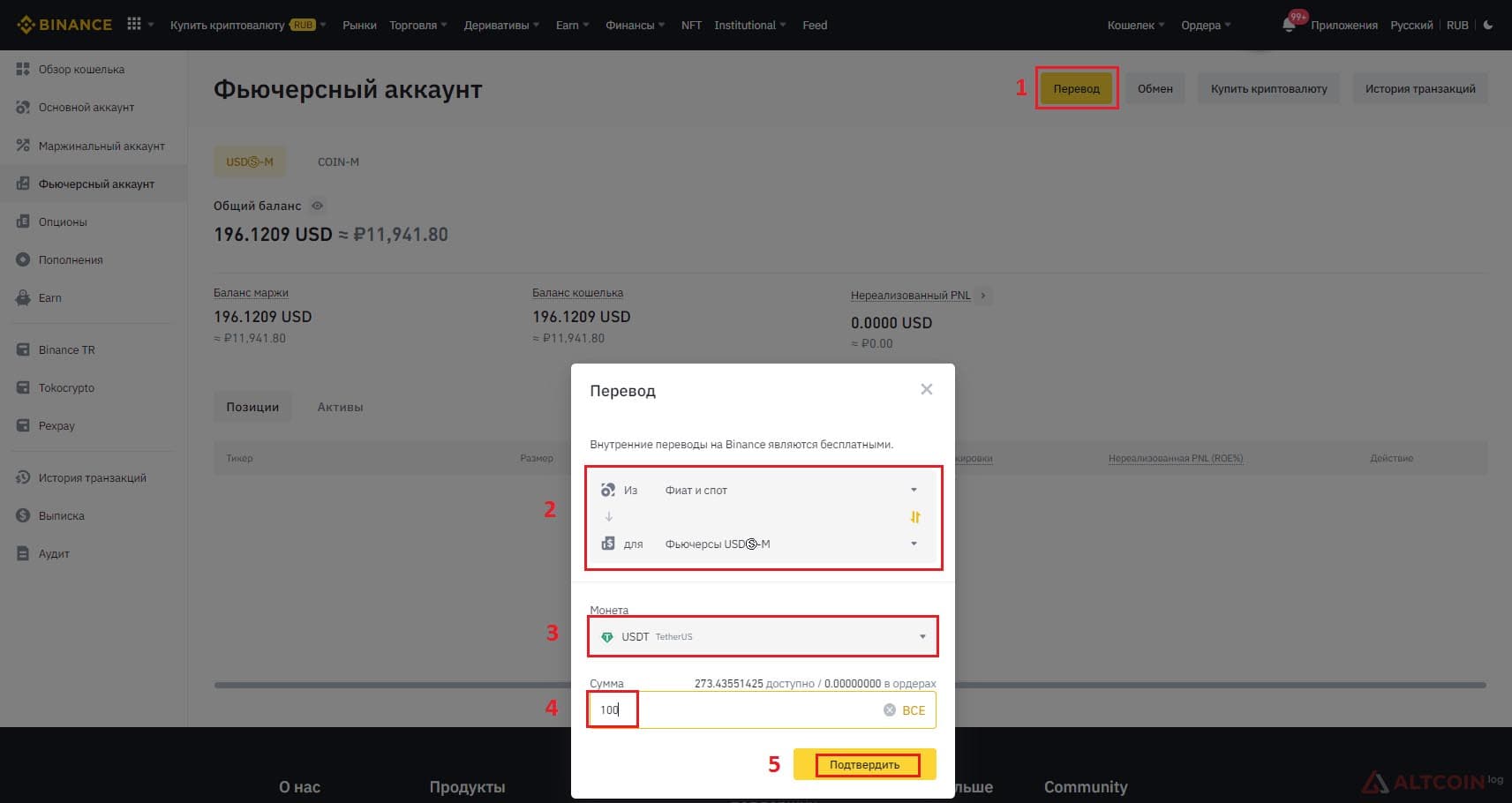Open Обзор кошелька sidebar icon

click(23, 69)
